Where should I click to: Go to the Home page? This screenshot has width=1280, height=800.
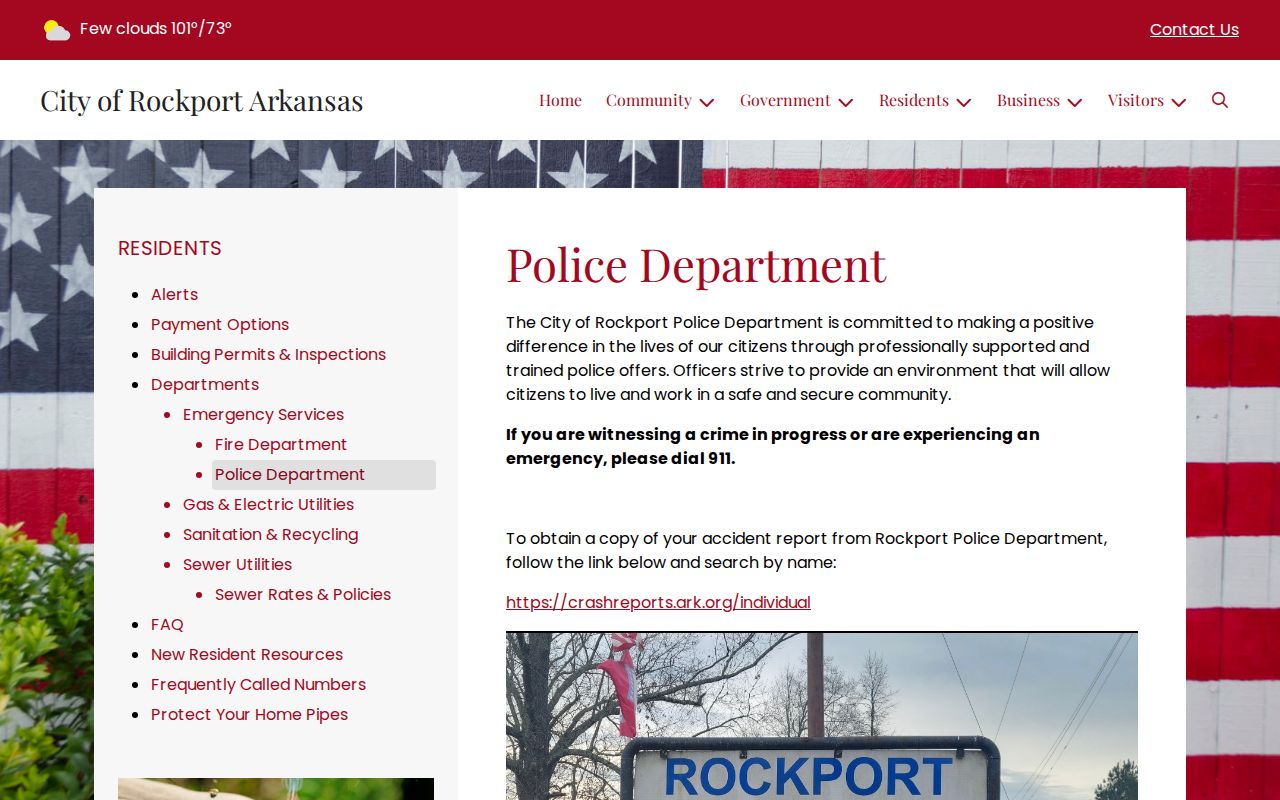(560, 100)
